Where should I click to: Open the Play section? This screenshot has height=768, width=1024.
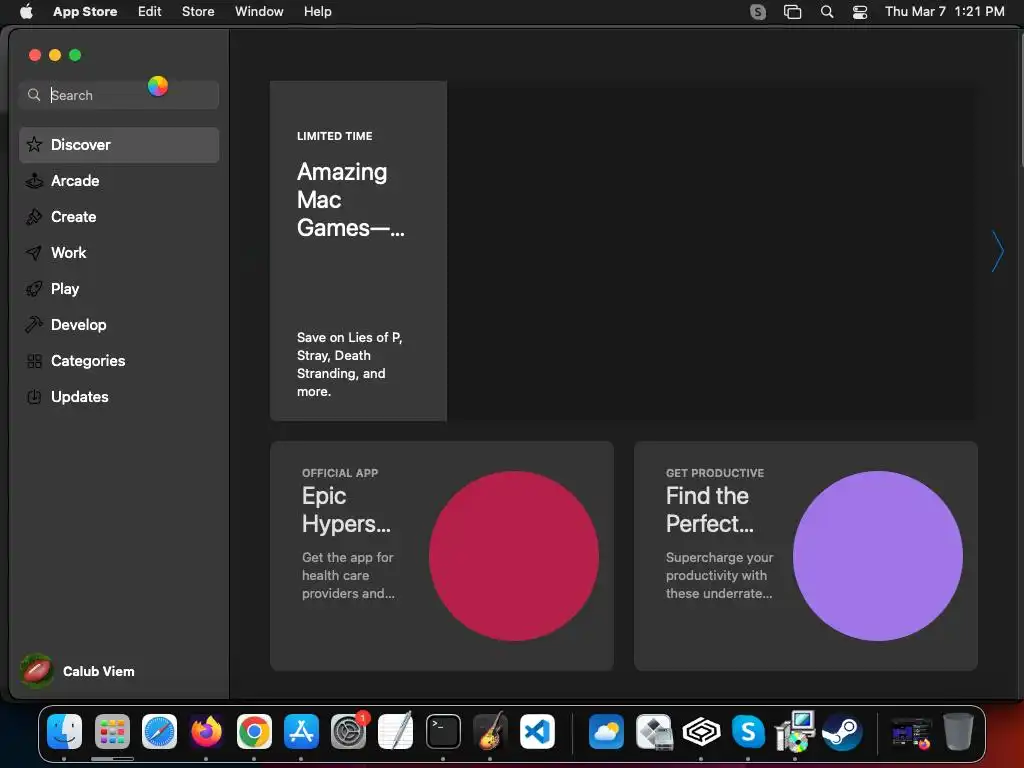click(119, 289)
